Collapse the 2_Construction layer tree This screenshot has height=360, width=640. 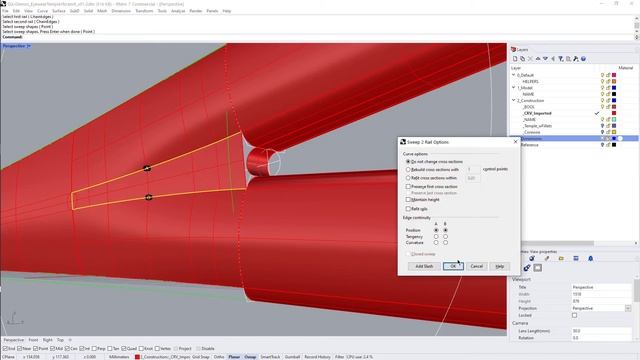click(x=513, y=100)
